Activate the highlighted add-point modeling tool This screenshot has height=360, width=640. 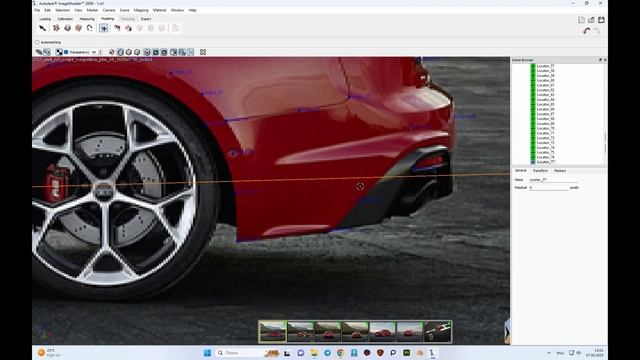104,28
